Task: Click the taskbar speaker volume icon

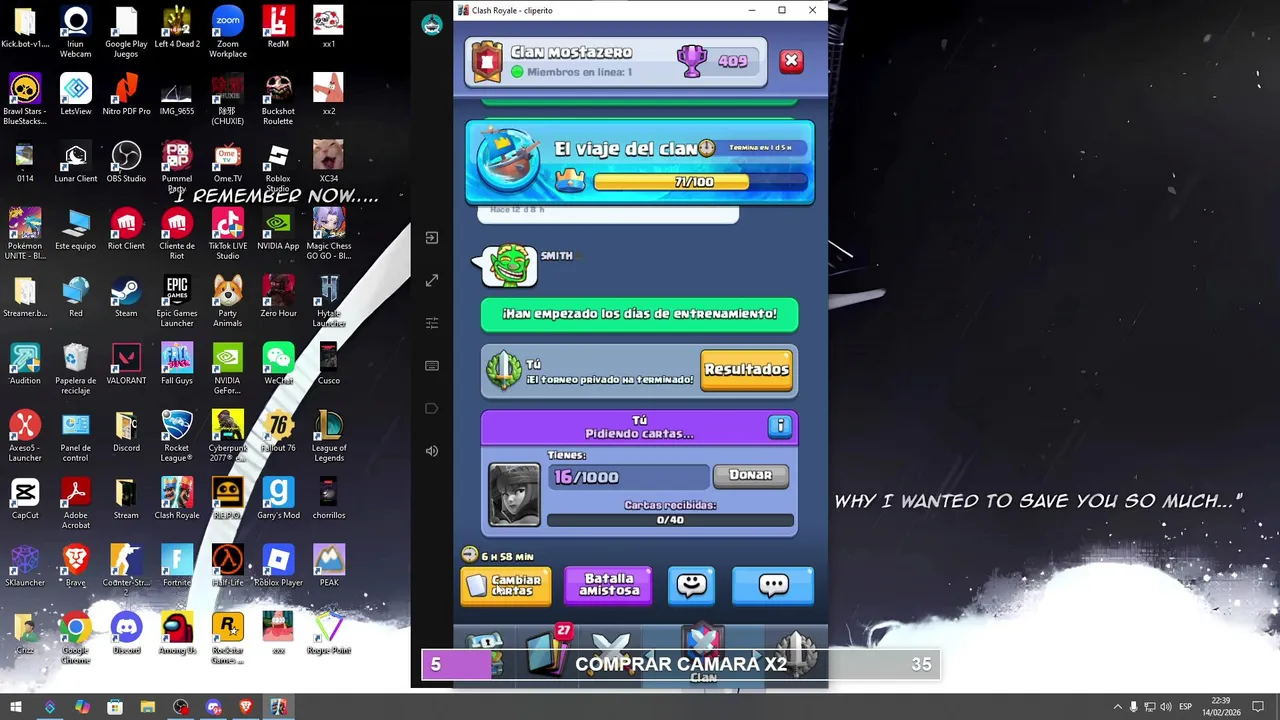Action: click(1165, 707)
